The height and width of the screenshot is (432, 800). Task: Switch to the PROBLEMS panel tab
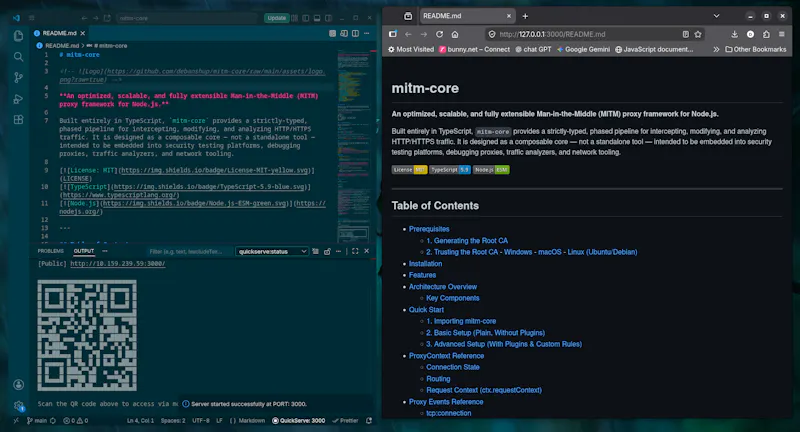[51, 251]
